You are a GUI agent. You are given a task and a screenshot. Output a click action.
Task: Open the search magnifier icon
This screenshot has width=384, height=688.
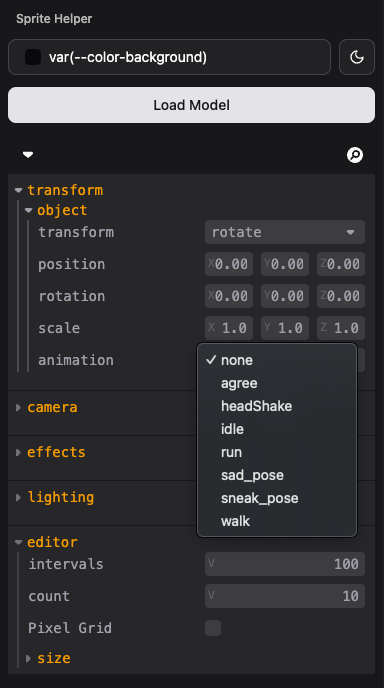click(355, 155)
